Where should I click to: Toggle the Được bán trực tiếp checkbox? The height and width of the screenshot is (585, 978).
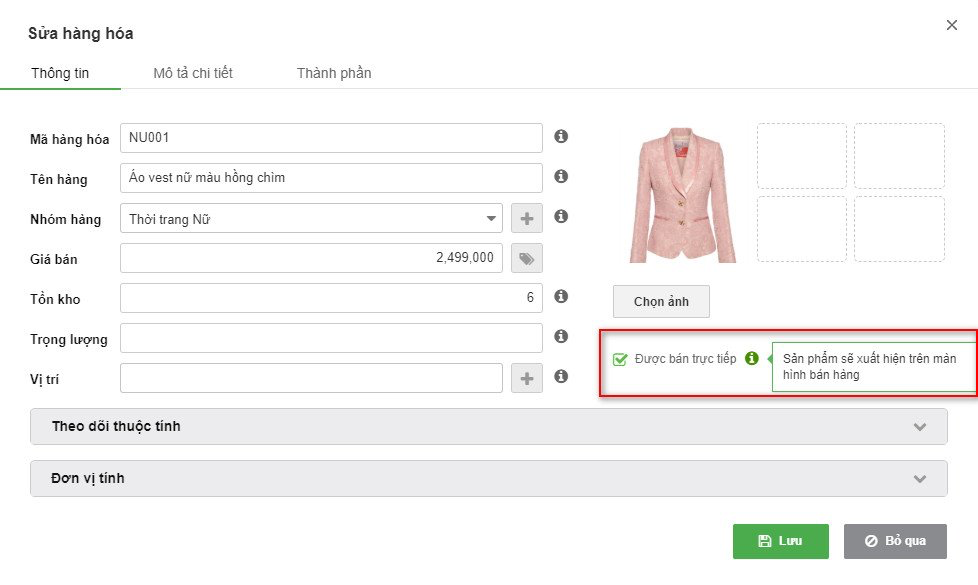pos(620,359)
